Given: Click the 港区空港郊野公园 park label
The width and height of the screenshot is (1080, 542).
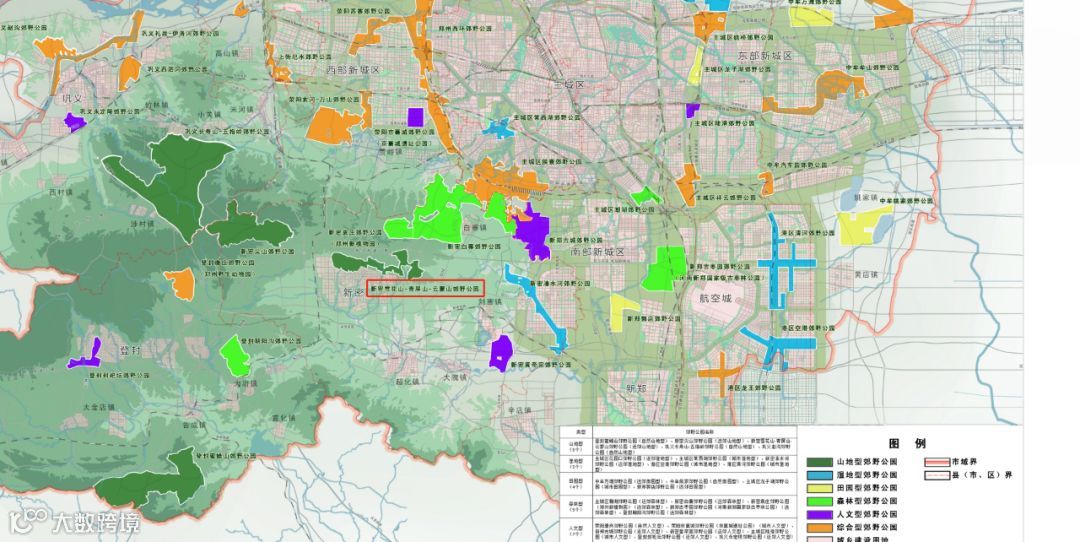Looking at the screenshot, I should (807, 328).
